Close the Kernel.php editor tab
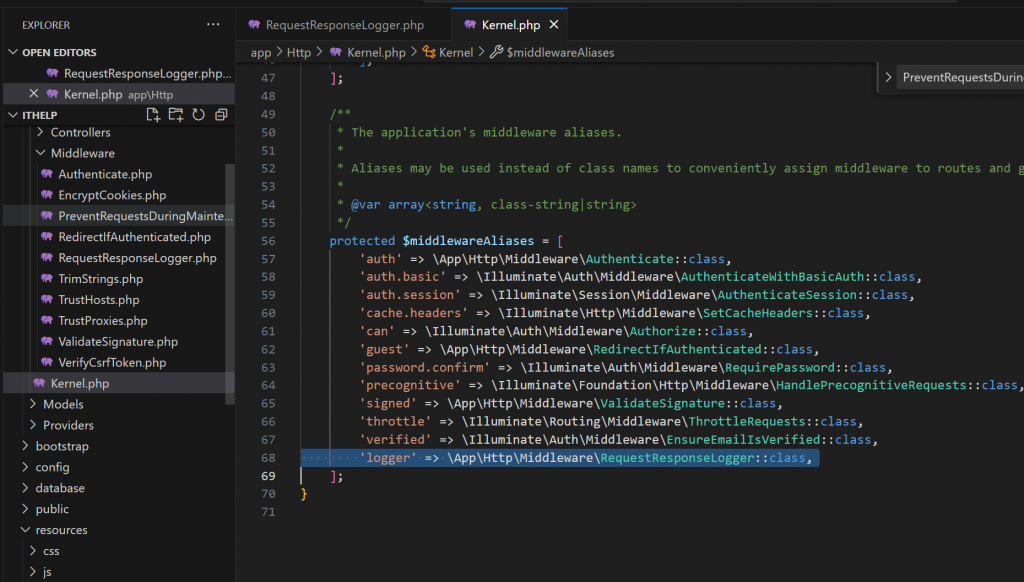1024x582 pixels. click(x=554, y=25)
